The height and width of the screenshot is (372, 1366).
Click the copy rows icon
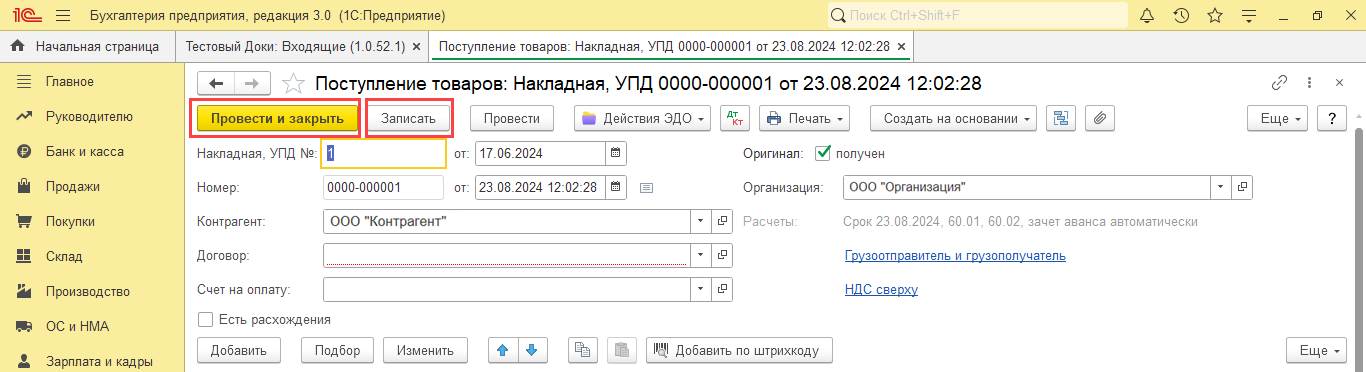(x=582, y=350)
